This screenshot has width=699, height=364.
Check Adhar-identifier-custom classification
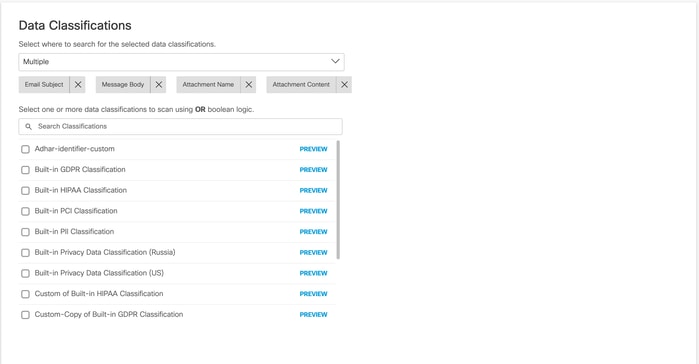coord(25,149)
